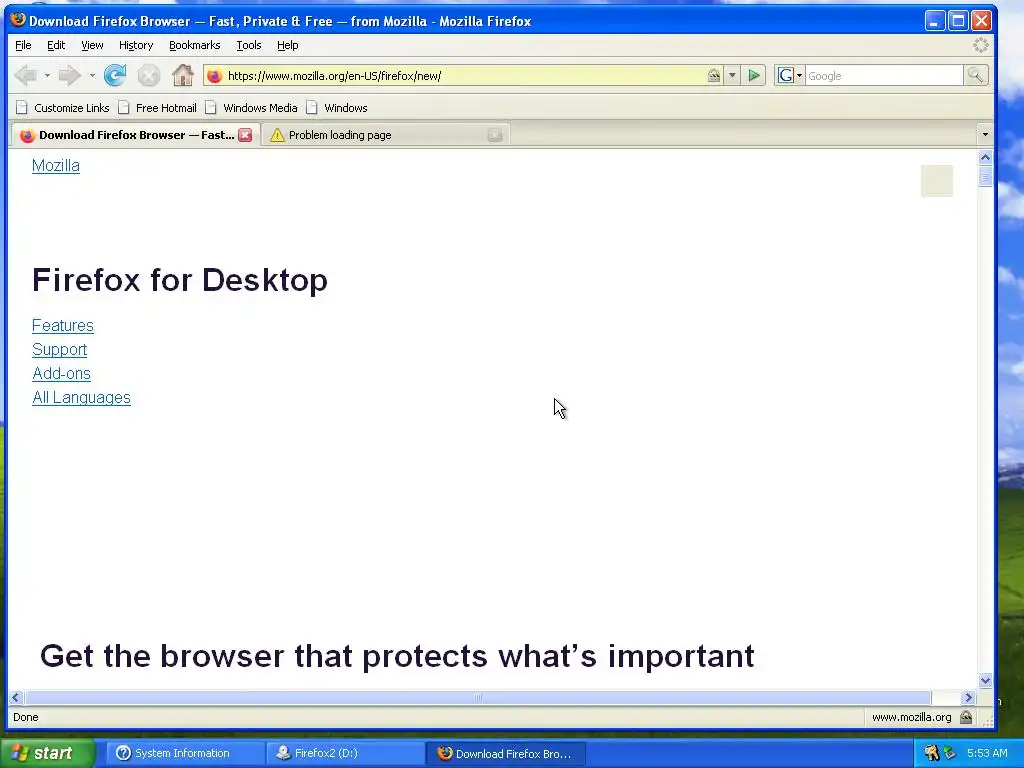
Task: Open the File menu
Action: [x=23, y=45]
